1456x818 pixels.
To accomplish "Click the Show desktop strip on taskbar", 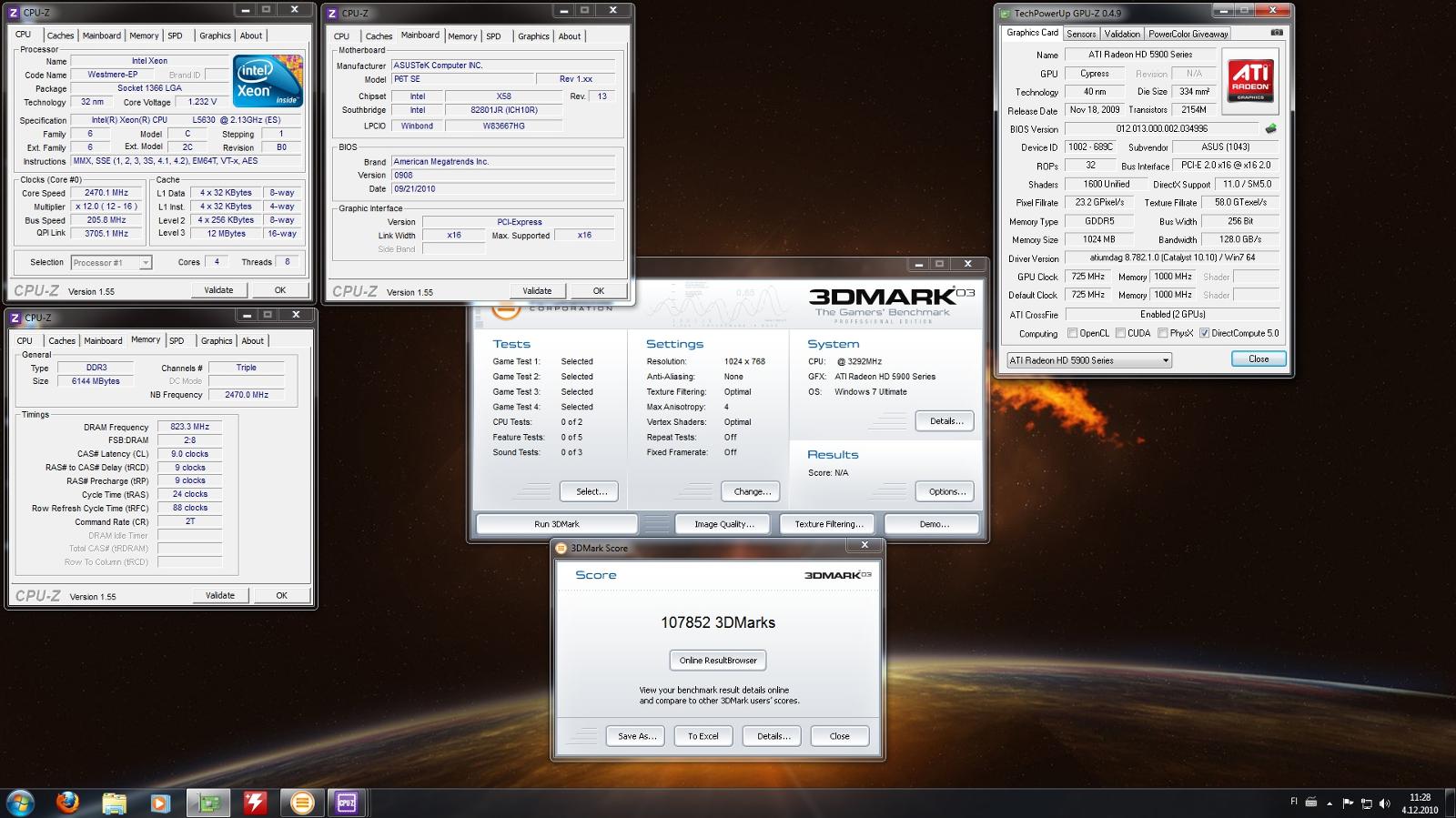I will pos(1451,803).
